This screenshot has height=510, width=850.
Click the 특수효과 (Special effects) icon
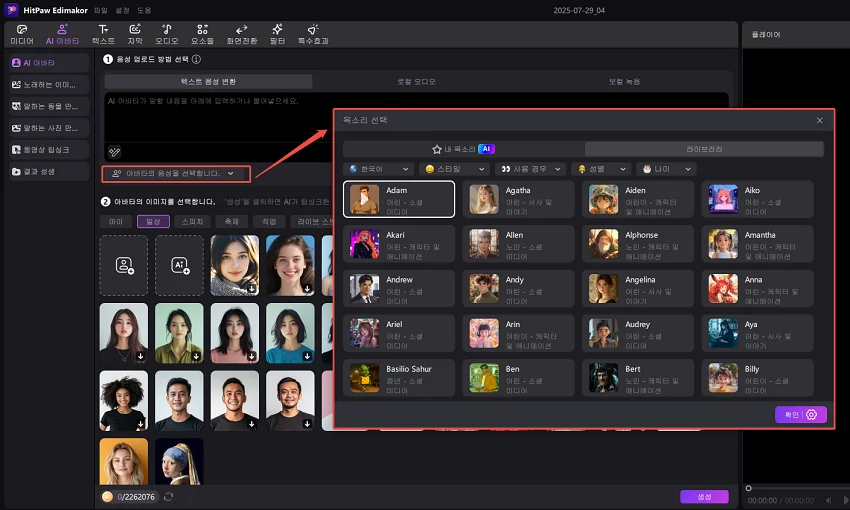click(313, 34)
